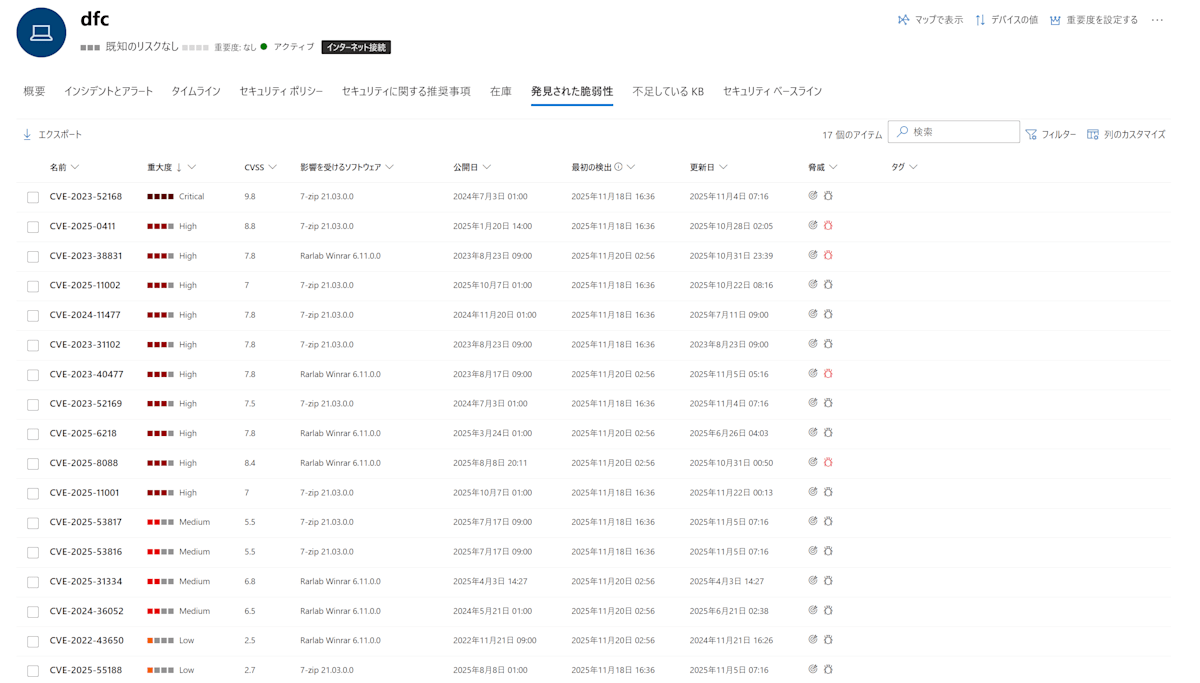Screen dimensions: 1200x683
Task: Open the CVE-2023-52169 vulnerability link
Action: pos(86,403)
